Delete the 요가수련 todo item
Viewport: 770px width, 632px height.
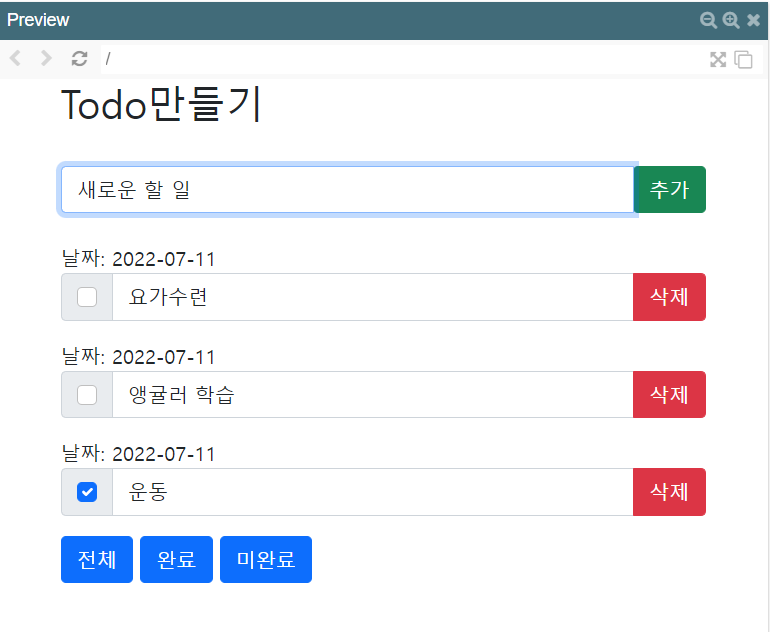669,297
